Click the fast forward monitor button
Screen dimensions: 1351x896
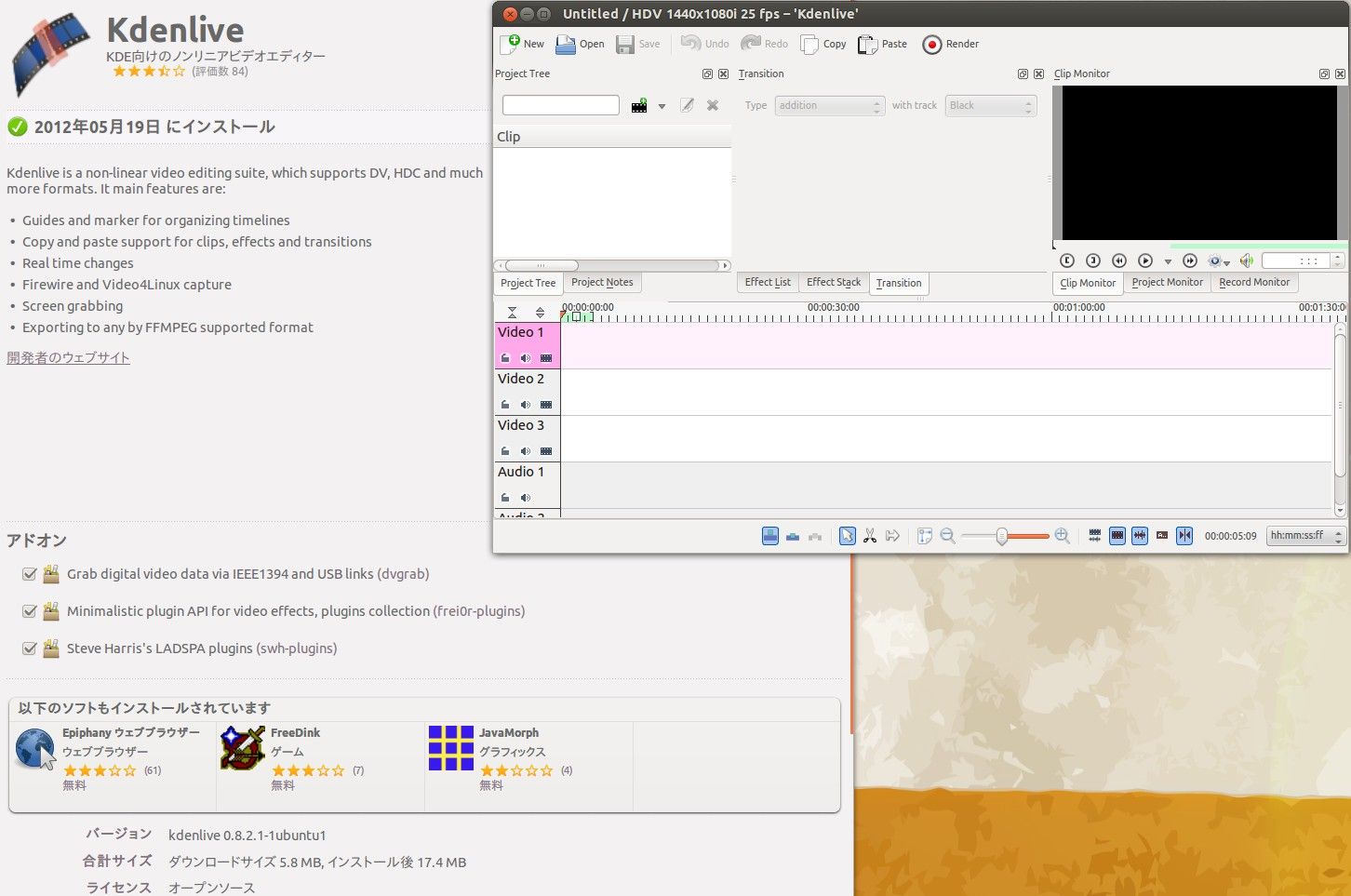pyautogui.click(x=1190, y=261)
